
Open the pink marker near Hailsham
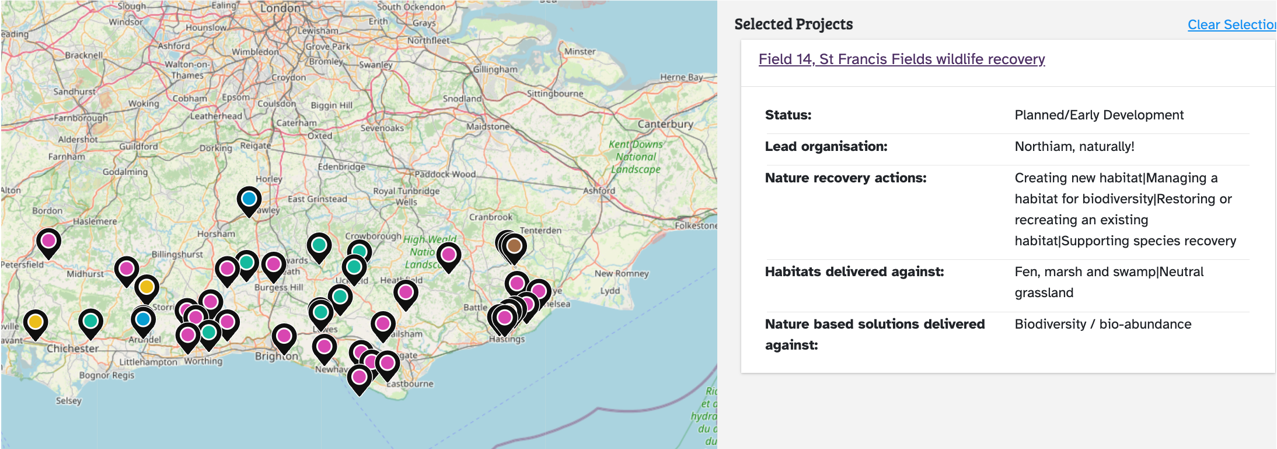[383, 324]
